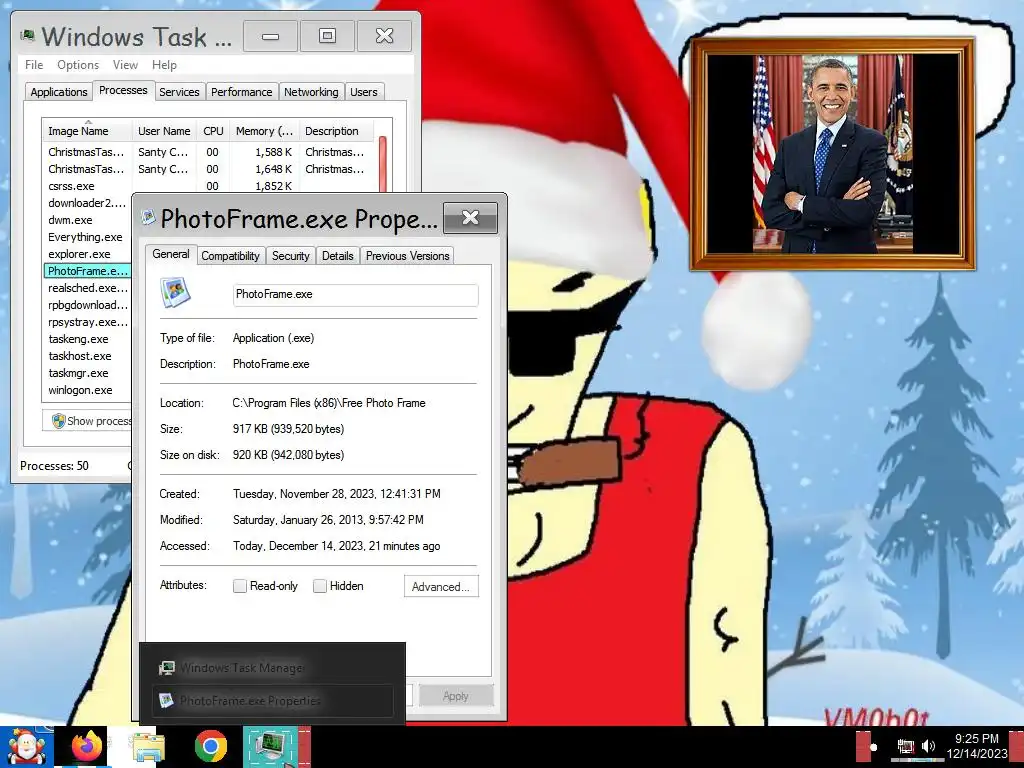The height and width of the screenshot is (768, 1024).
Task: Select the Everything.exe process row
Action: pos(88,237)
